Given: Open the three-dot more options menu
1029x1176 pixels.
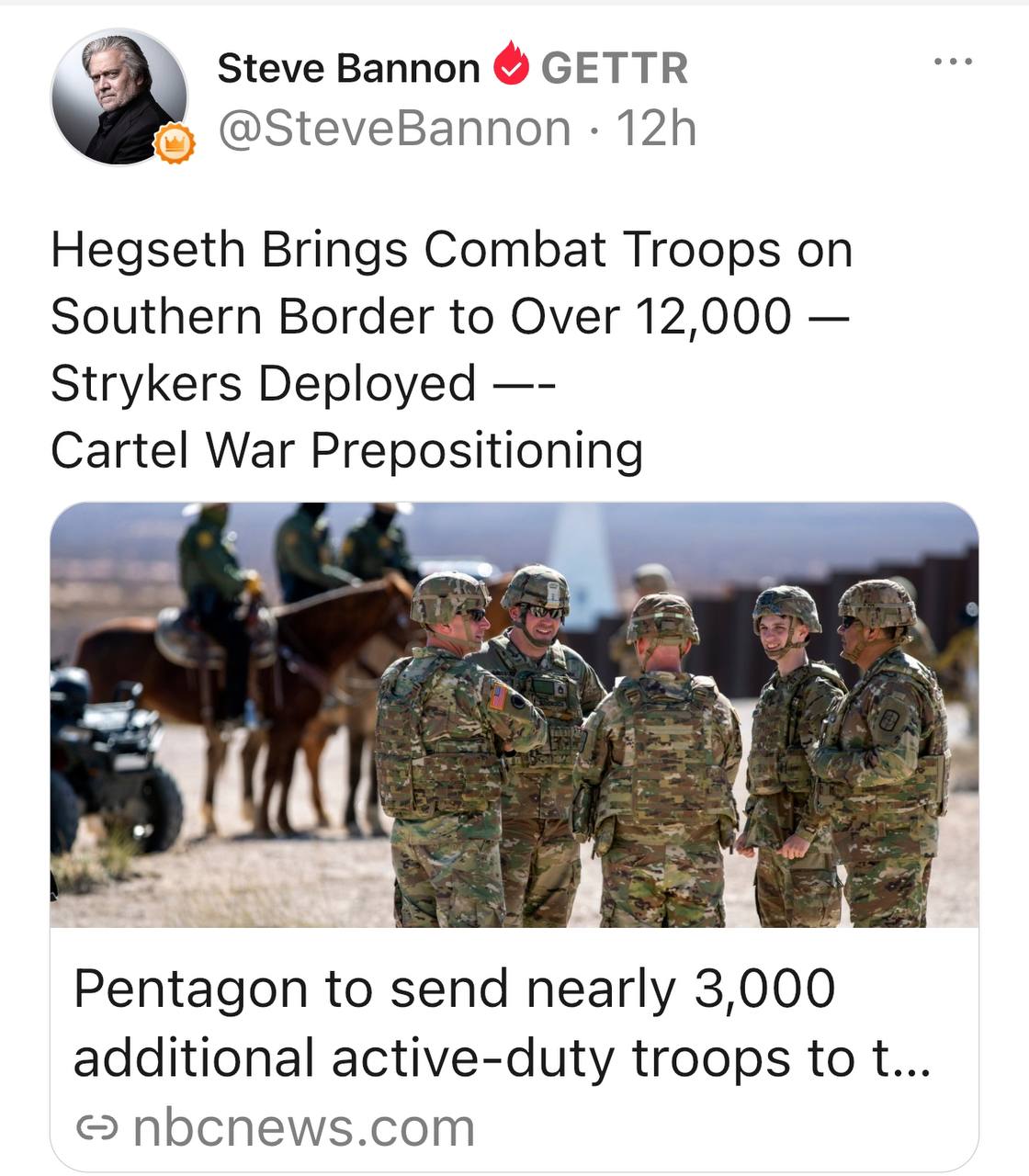Looking at the screenshot, I should click(952, 62).
